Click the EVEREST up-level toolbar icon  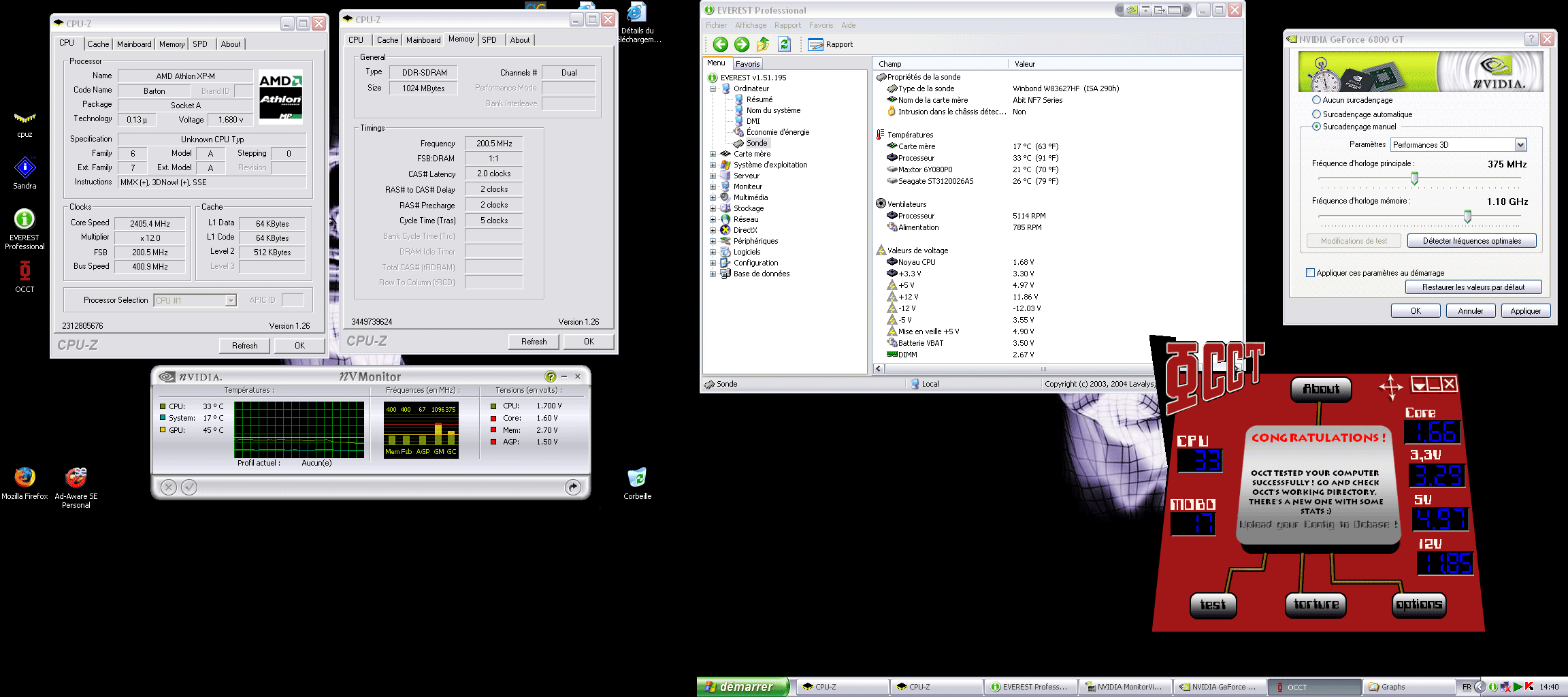[763, 44]
